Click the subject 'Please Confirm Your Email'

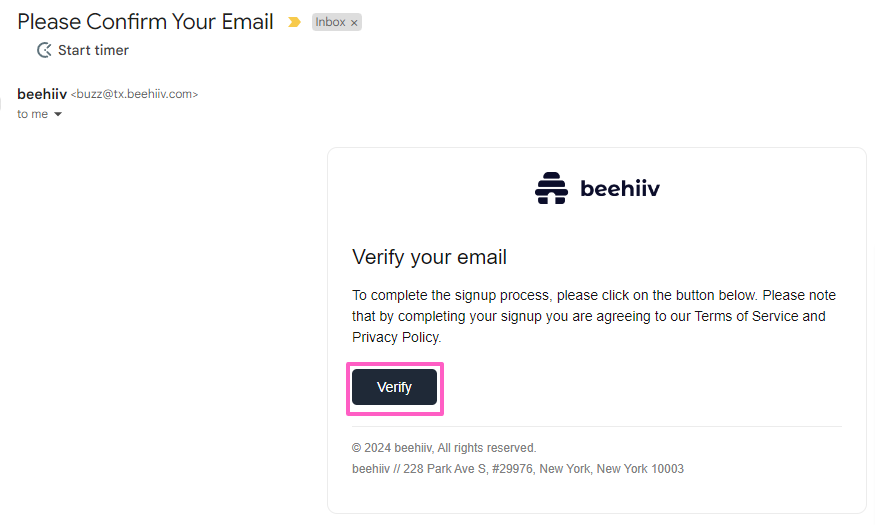(x=145, y=22)
